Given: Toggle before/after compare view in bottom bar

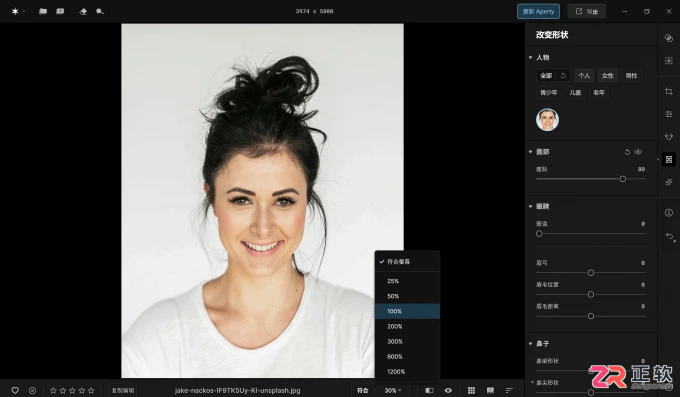Looking at the screenshot, I should click(429, 390).
